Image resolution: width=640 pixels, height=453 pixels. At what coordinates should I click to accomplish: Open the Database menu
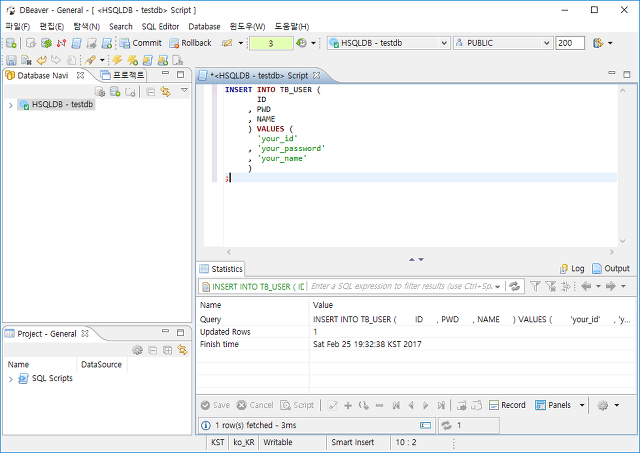click(204, 27)
